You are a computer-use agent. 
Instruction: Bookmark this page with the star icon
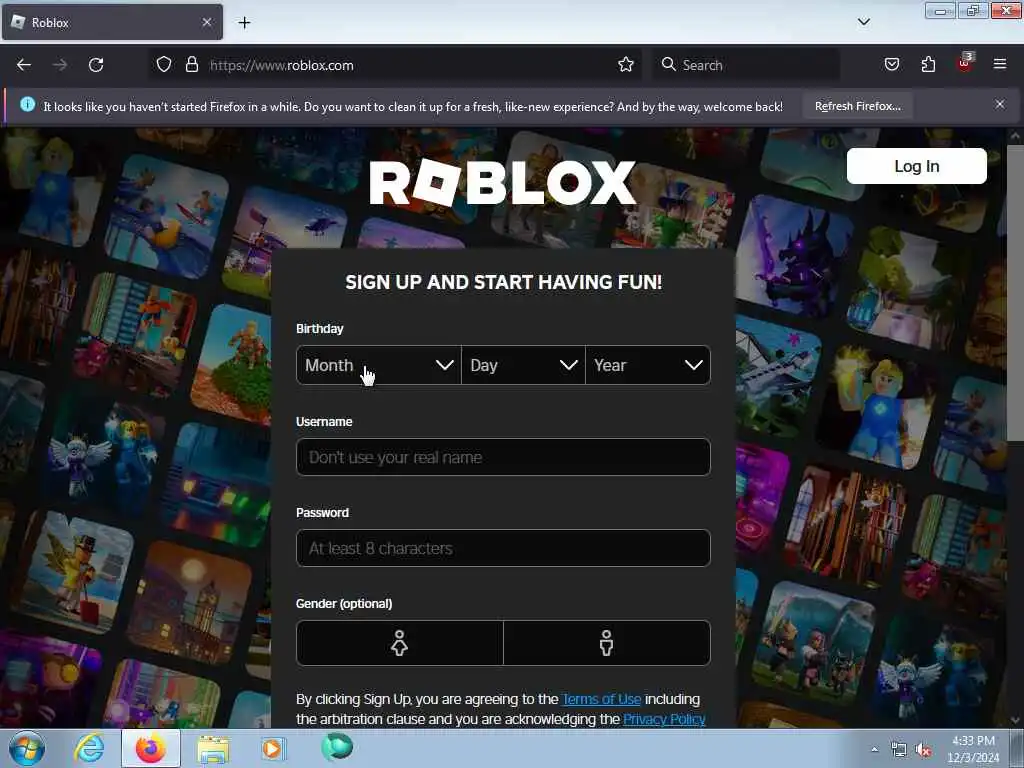[626, 65]
